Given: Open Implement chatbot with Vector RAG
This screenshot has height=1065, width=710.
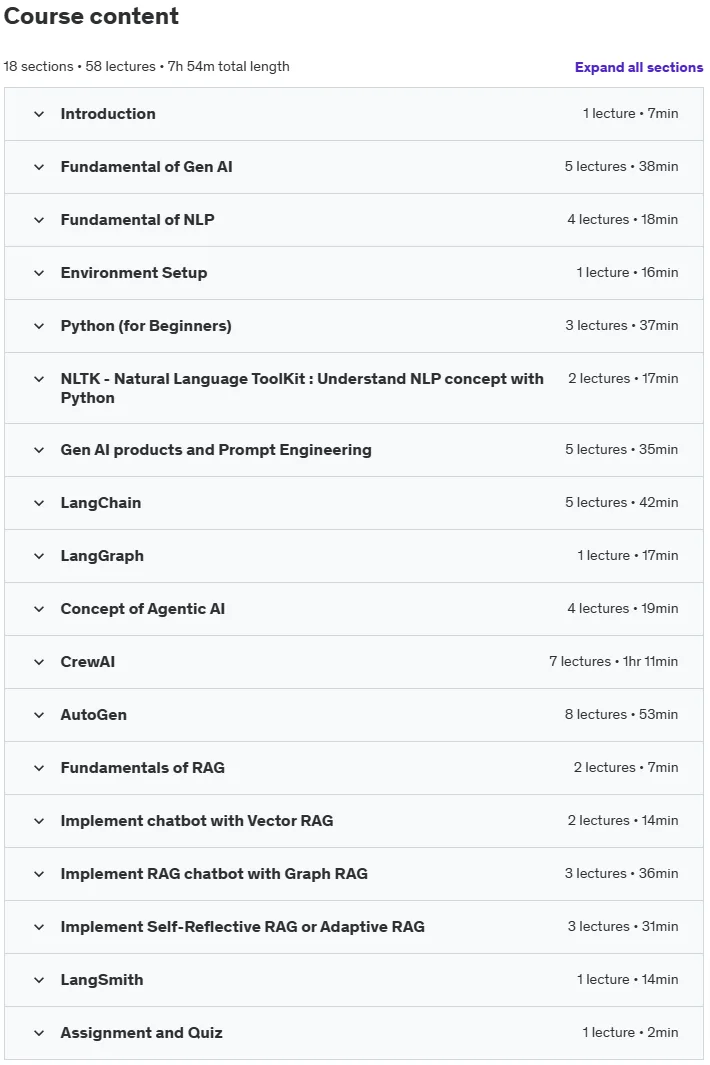Looking at the screenshot, I should pyautogui.click(x=197, y=820).
